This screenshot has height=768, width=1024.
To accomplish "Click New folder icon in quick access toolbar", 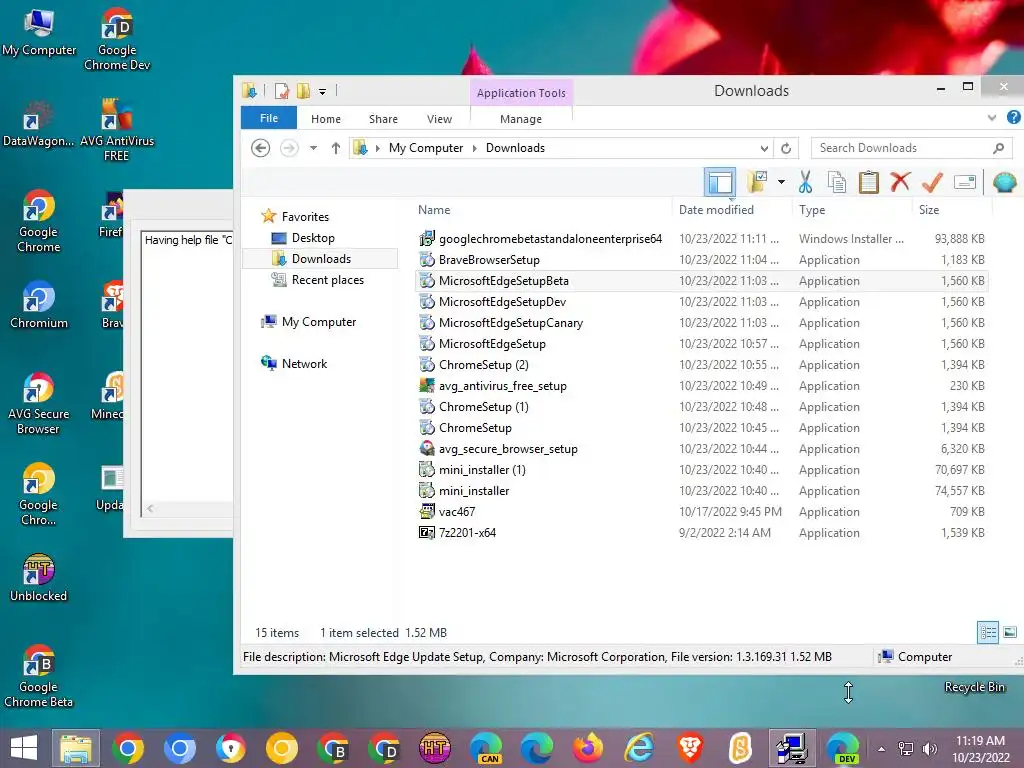I will tap(304, 91).
